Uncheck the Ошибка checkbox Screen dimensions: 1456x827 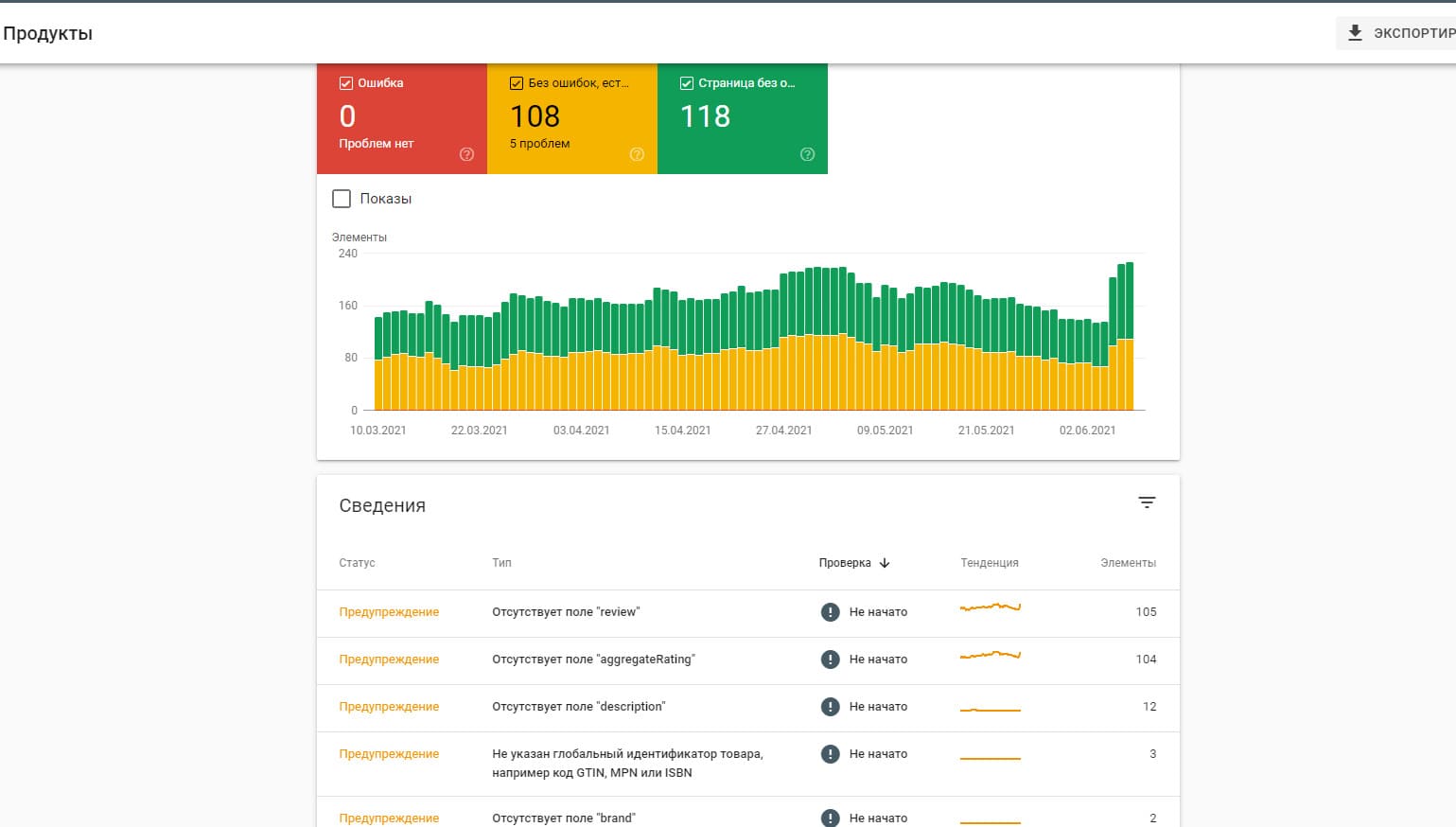(346, 83)
